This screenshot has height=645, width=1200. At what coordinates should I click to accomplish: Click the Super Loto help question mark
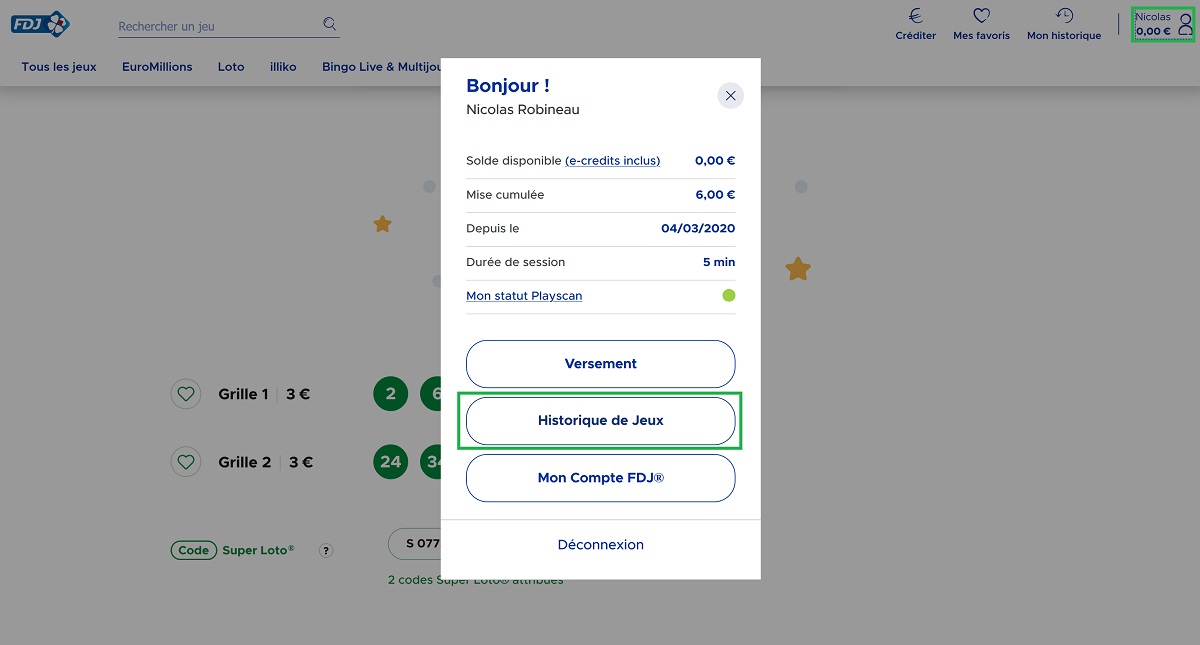pos(326,550)
